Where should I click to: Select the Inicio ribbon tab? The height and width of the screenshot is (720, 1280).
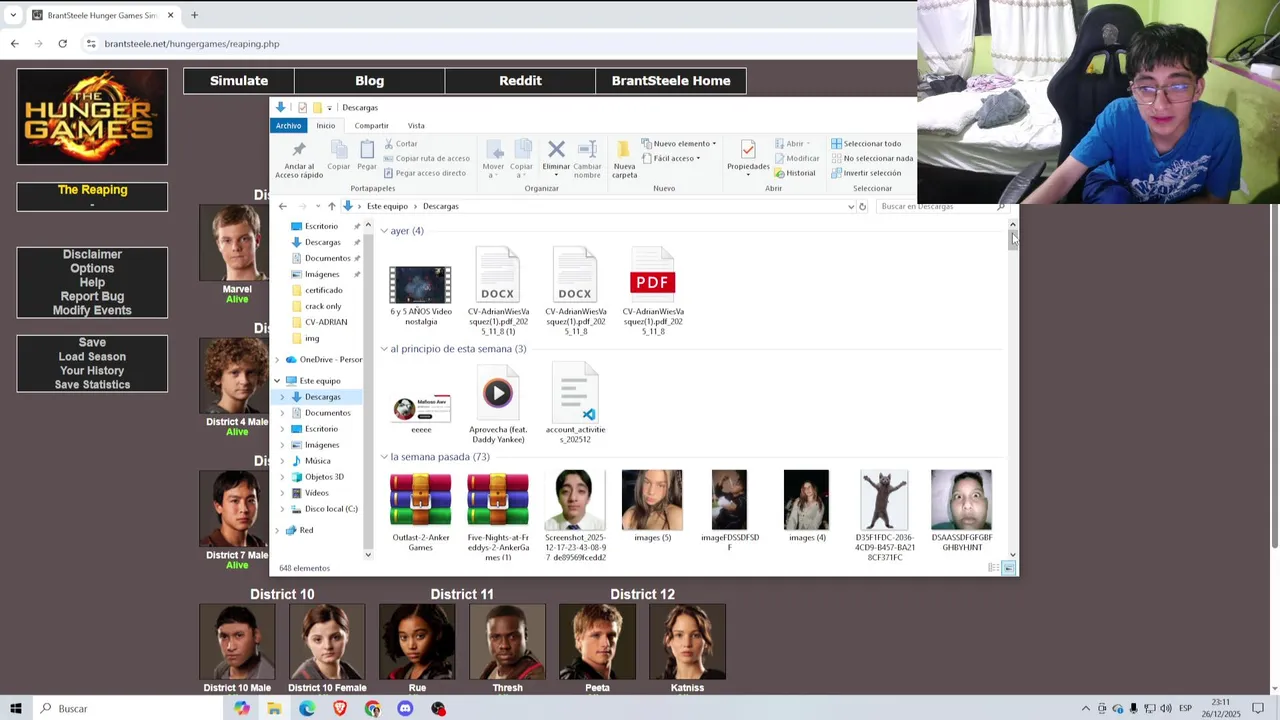(326, 125)
